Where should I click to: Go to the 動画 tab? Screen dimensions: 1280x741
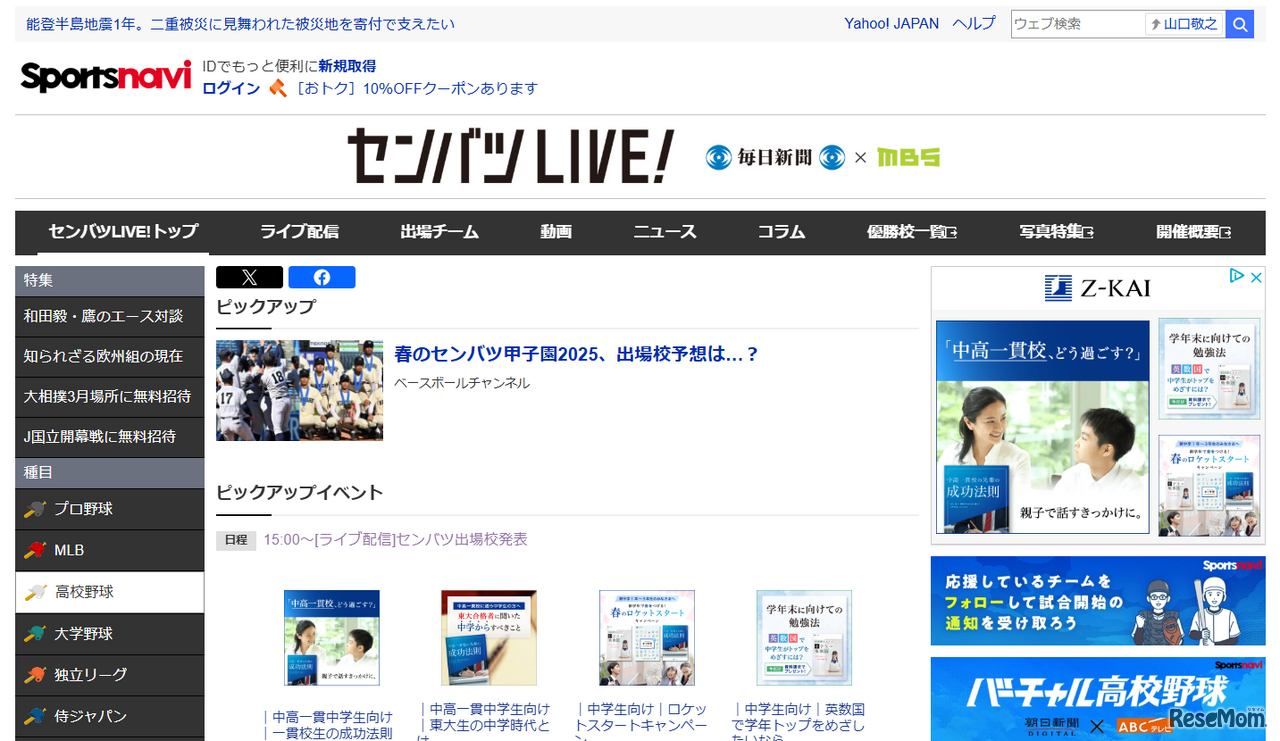[556, 232]
